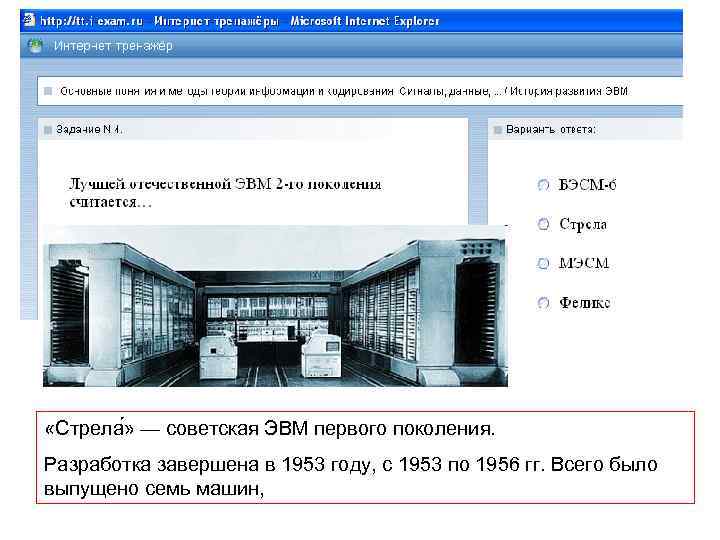Image resolution: width=720 pixels, height=540 pixels.
Task: Click the Интернет тренажёр header title
Action: (x=113, y=46)
